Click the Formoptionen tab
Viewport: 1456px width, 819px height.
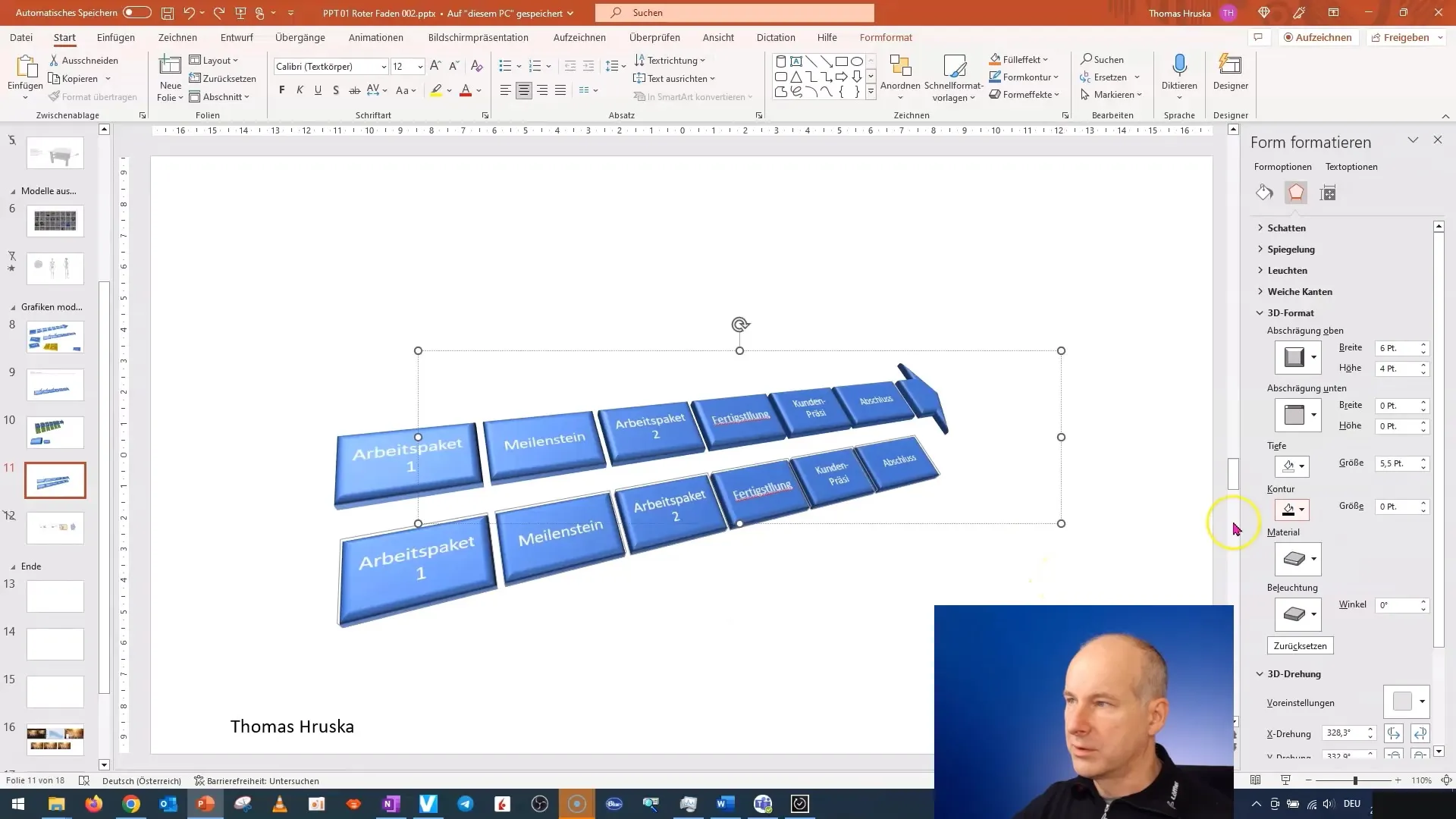[1283, 166]
